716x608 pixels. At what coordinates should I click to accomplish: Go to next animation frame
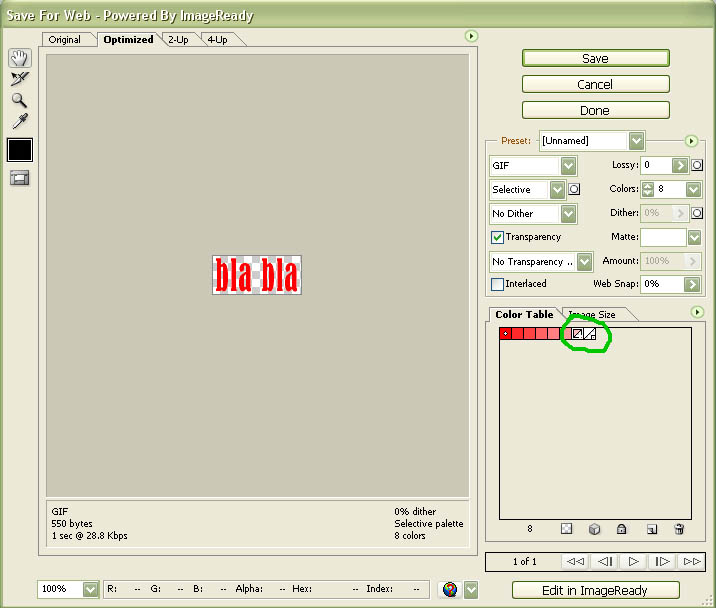[x=662, y=561]
